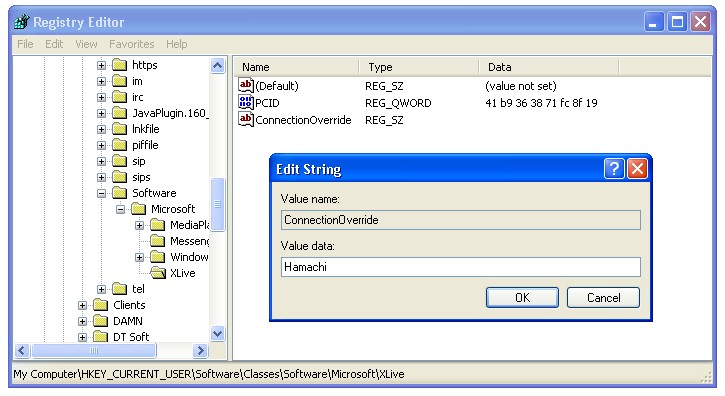Image resolution: width=725 pixels, height=396 pixels.
Task: Click the tree scroll up arrow
Action: 218,65
